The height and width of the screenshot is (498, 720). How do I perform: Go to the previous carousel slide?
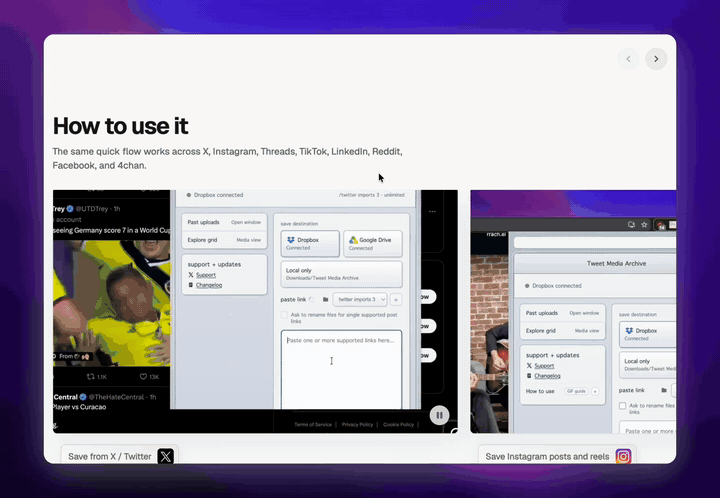pyautogui.click(x=628, y=59)
